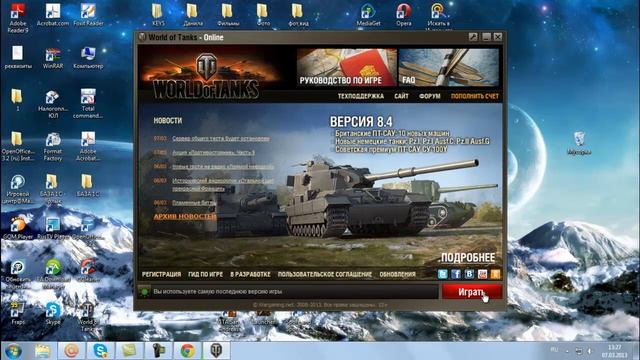Open Skype desktop shortcut
640x360 pixels.
[x=53, y=313]
